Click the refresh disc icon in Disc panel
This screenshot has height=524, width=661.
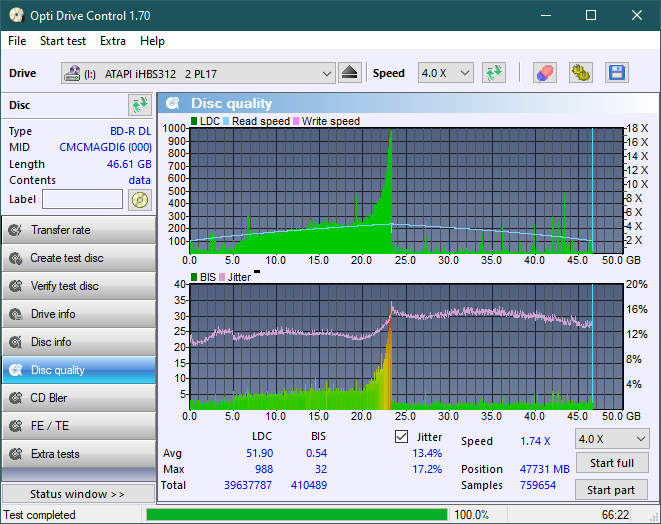coord(139,105)
